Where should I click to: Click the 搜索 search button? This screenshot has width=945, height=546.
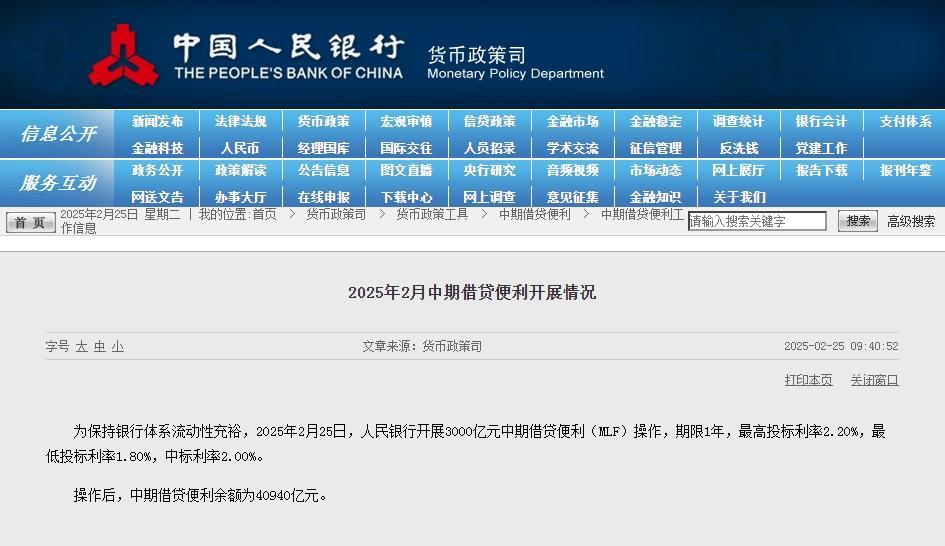point(858,221)
